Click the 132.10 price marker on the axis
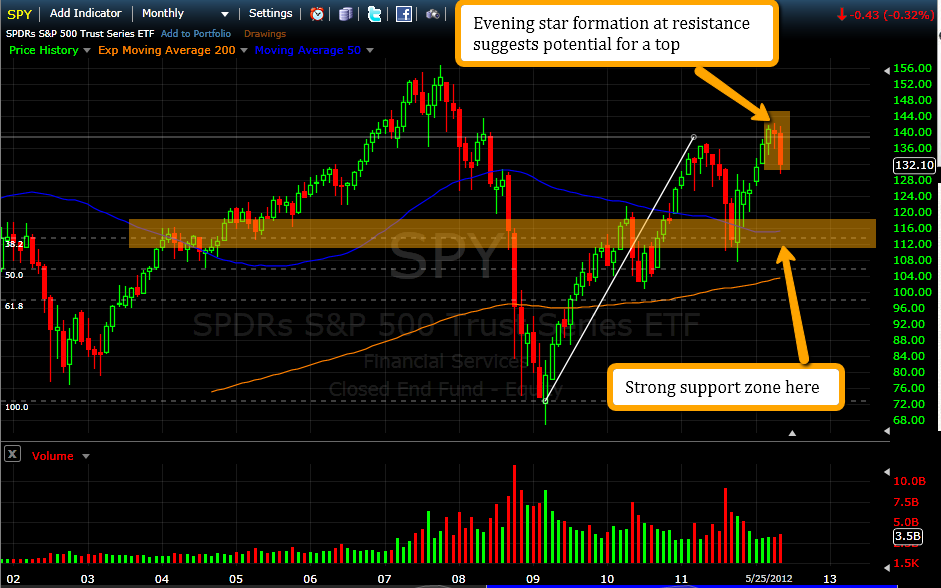941x588 pixels. point(913,165)
